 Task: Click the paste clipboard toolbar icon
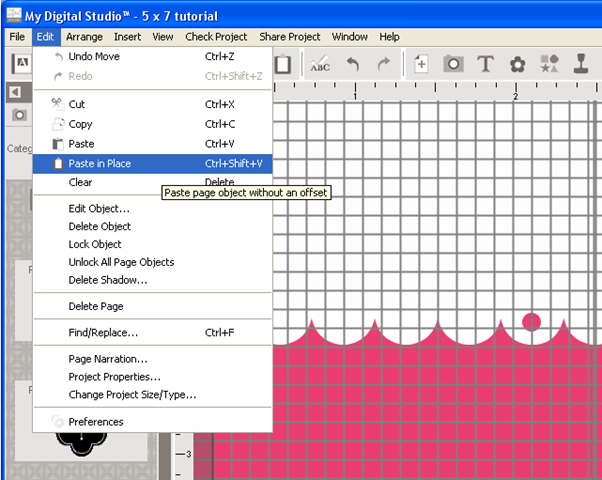click(x=283, y=64)
